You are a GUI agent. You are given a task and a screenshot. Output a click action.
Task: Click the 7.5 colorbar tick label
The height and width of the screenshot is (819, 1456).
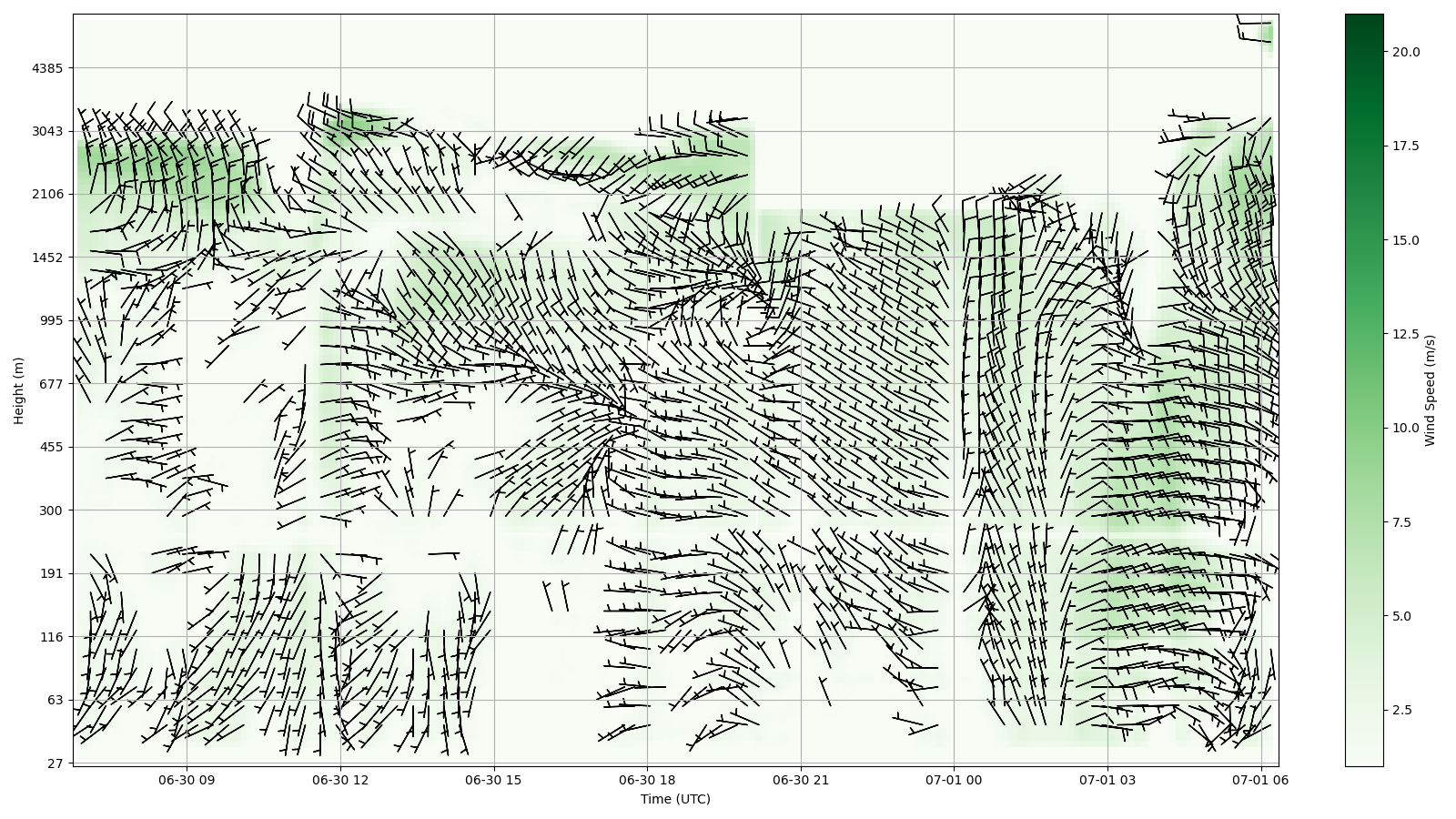coord(1401,522)
